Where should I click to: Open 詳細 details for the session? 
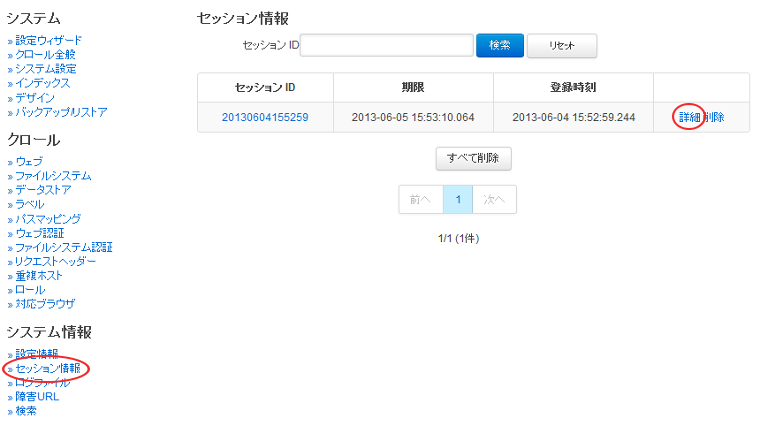(x=690, y=118)
